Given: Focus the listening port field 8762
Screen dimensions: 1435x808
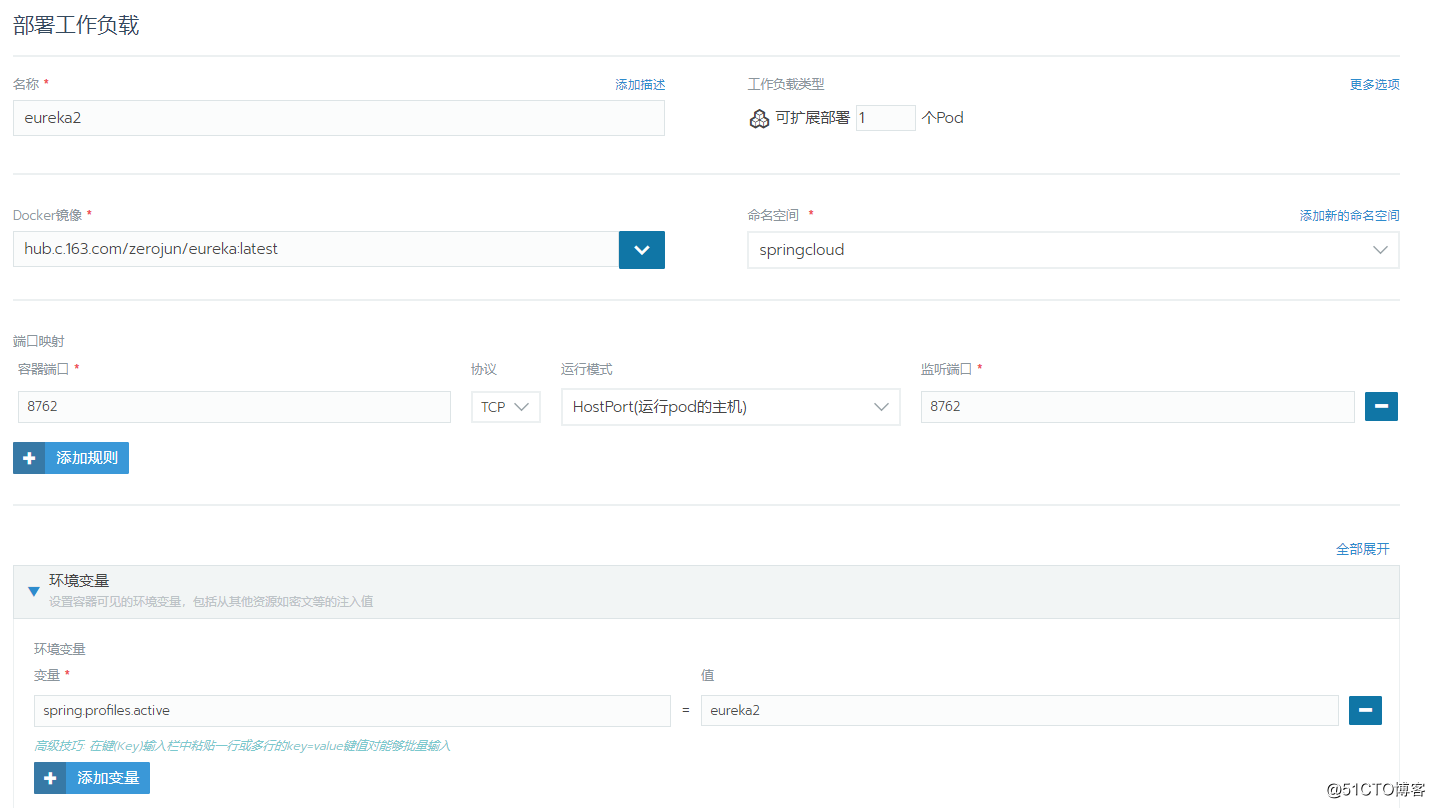Looking at the screenshot, I should pyautogui.click(x=1138, y=407).
